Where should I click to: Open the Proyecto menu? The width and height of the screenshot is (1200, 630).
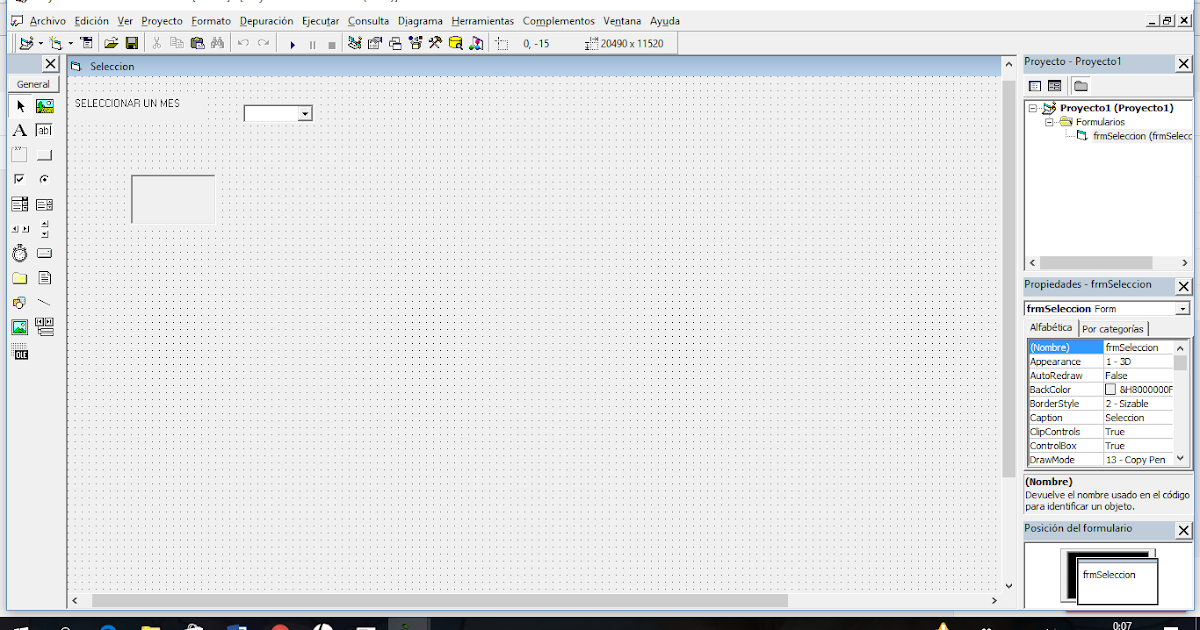pos(161,20)
